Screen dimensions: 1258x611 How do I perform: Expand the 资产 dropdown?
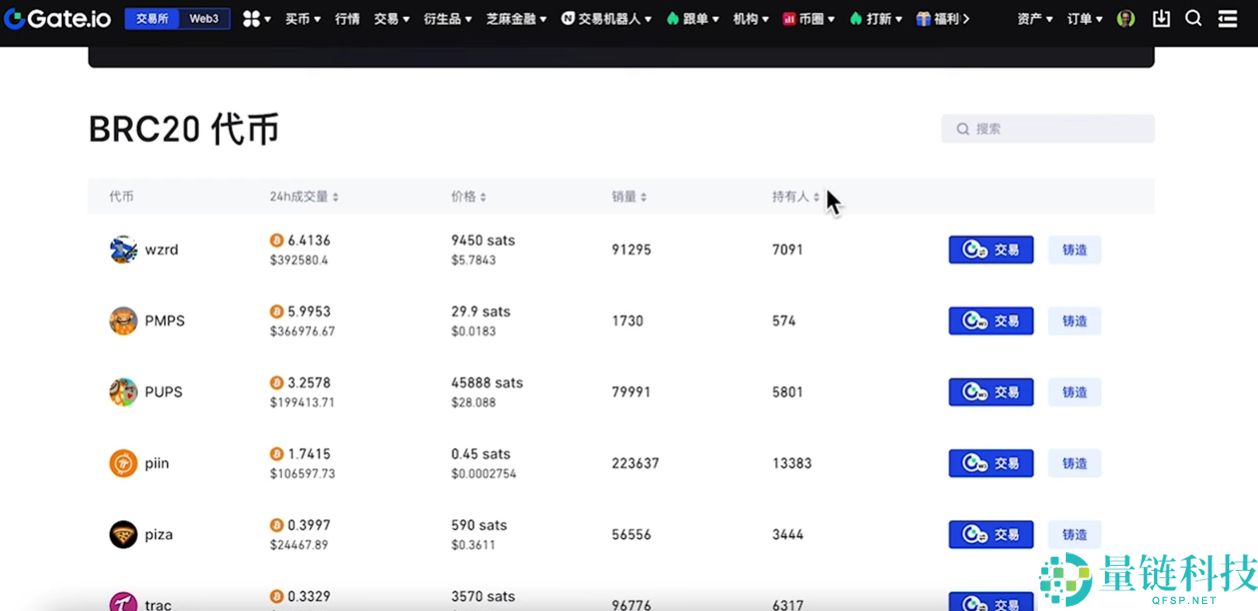tap(1033, 18)
